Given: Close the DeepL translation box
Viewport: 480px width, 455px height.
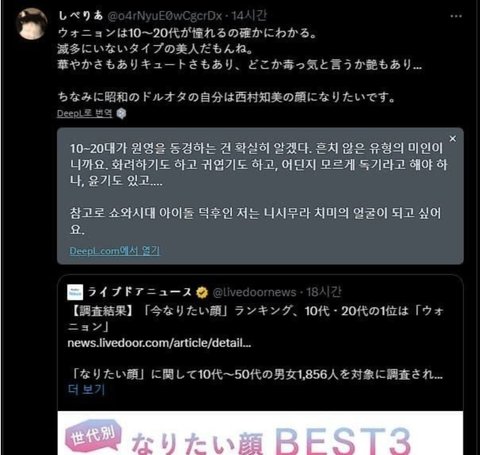Looking at the screenshot, I should click(452, 139).
